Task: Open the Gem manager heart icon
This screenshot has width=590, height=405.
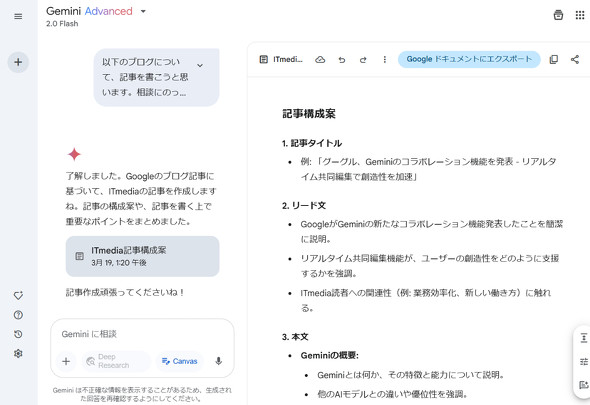Action: (18, 295)
